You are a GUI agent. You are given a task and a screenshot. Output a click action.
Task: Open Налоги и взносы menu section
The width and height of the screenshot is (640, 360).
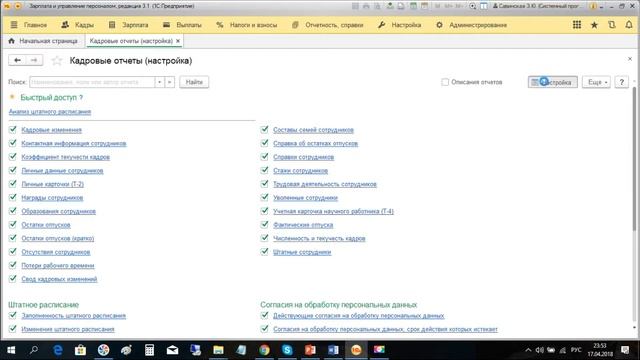(253, 25)
